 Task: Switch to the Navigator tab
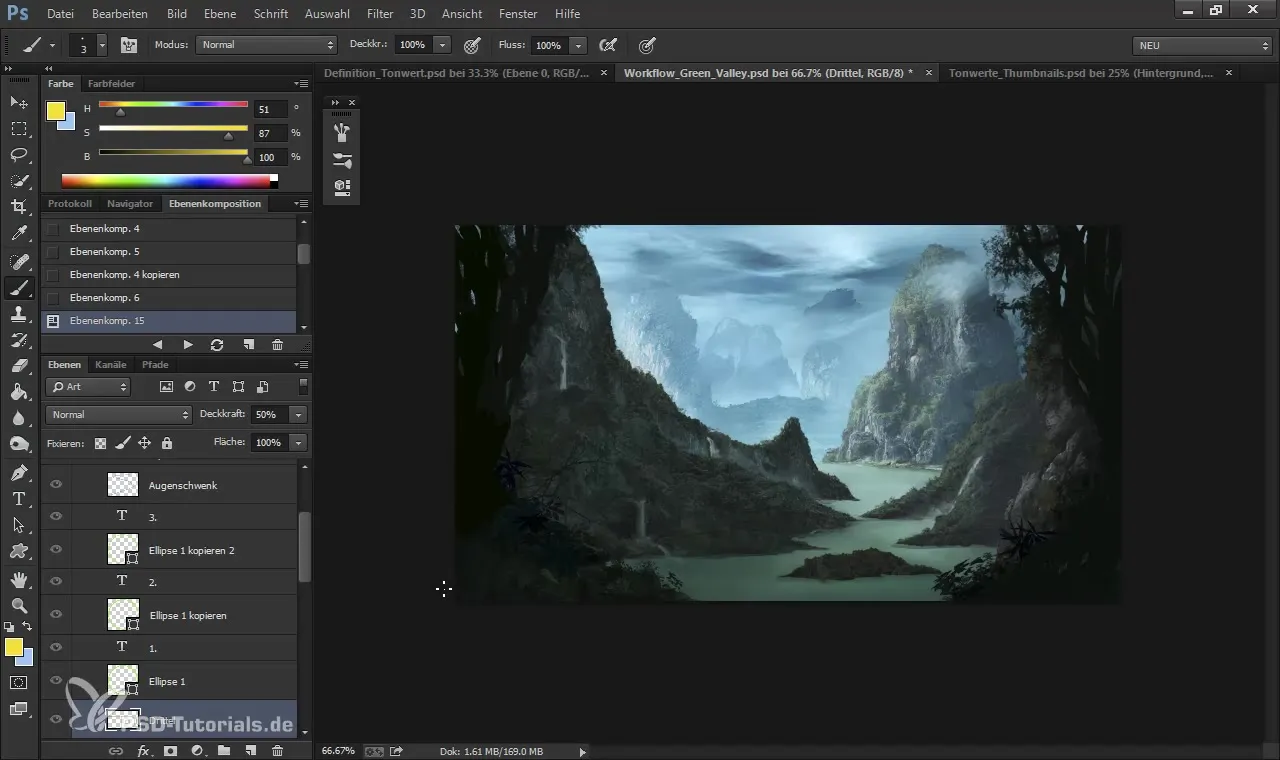(130, 204)
